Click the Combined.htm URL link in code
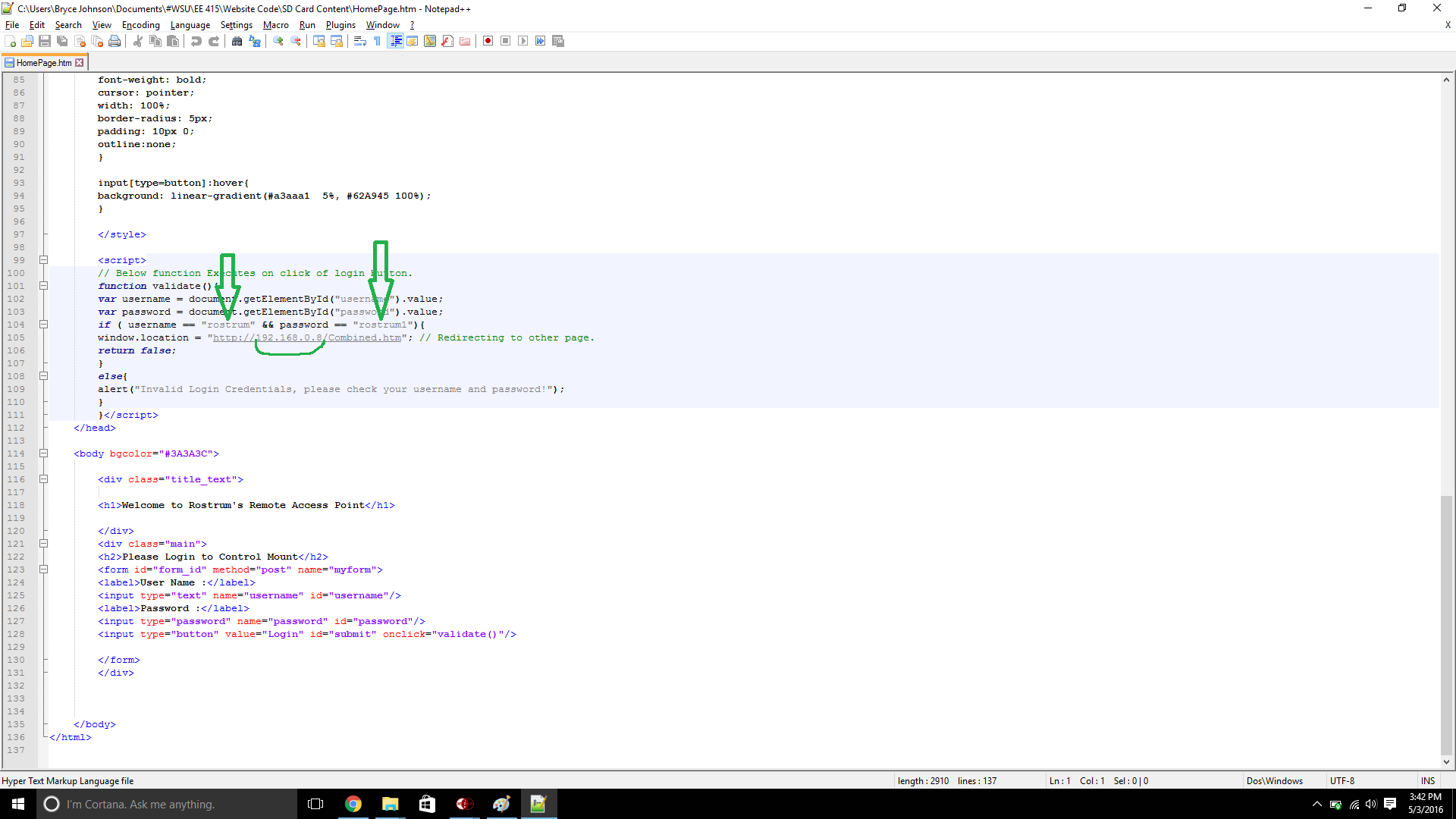 [307, 338]
